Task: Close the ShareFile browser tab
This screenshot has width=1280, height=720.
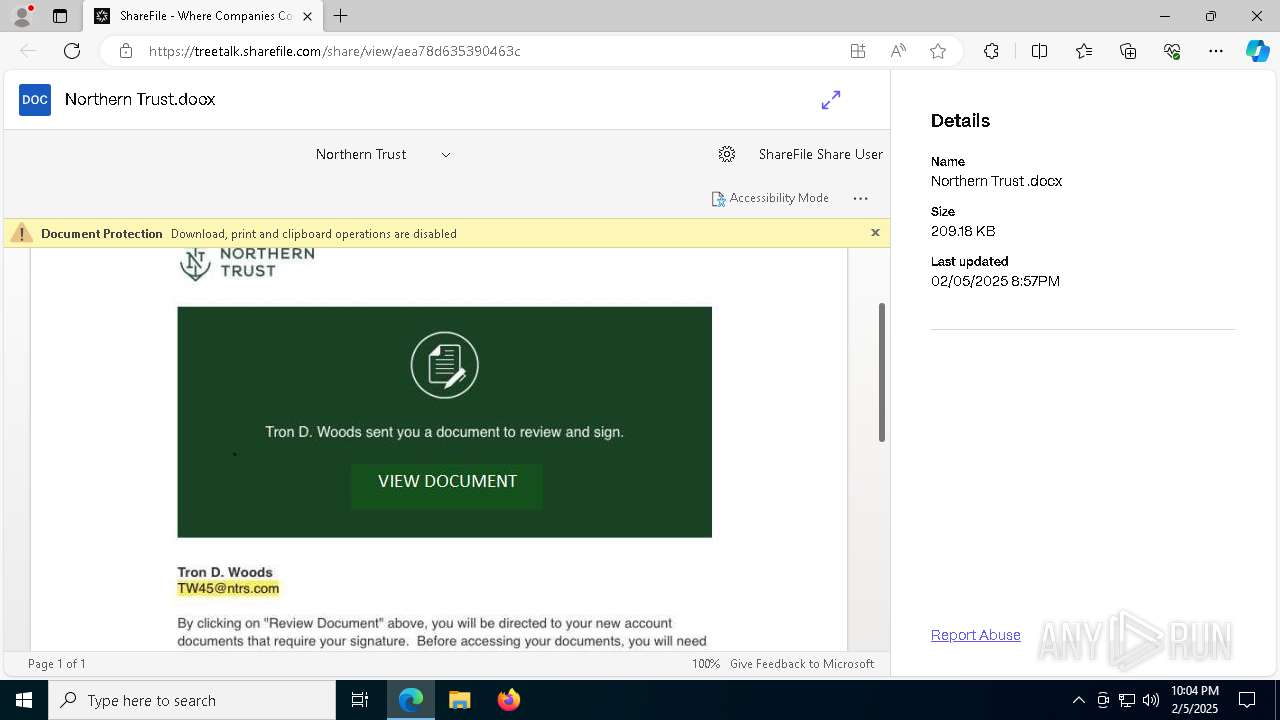Action: pos(308,16)
